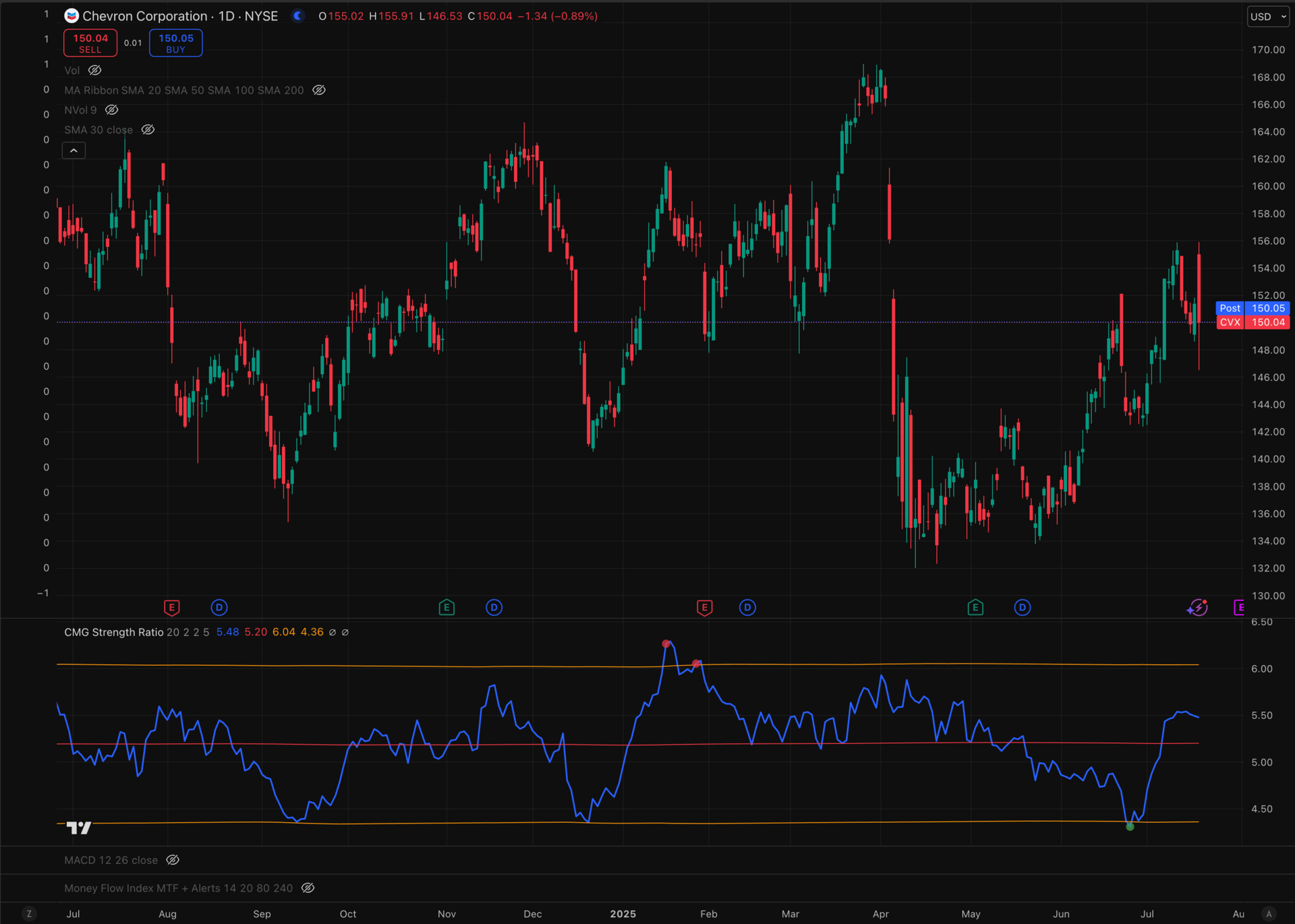
Task: Click the Apr label on time axis
Action: point(881,914)
